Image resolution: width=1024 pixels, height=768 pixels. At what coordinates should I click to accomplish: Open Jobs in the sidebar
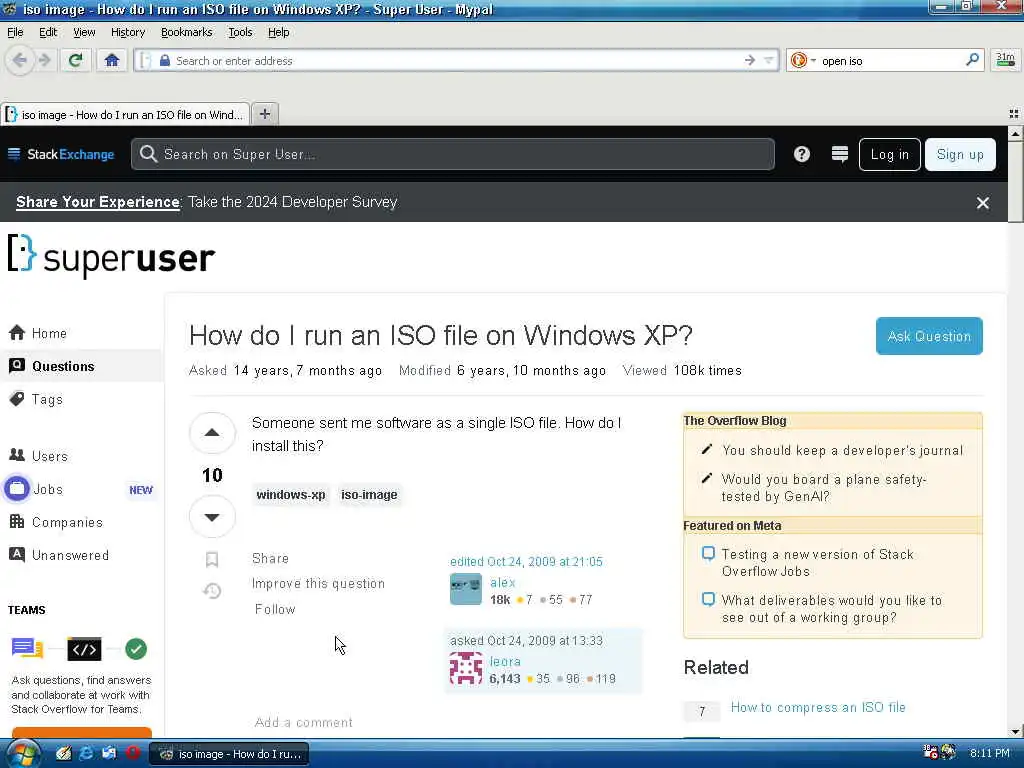click(x=48, y=489)
